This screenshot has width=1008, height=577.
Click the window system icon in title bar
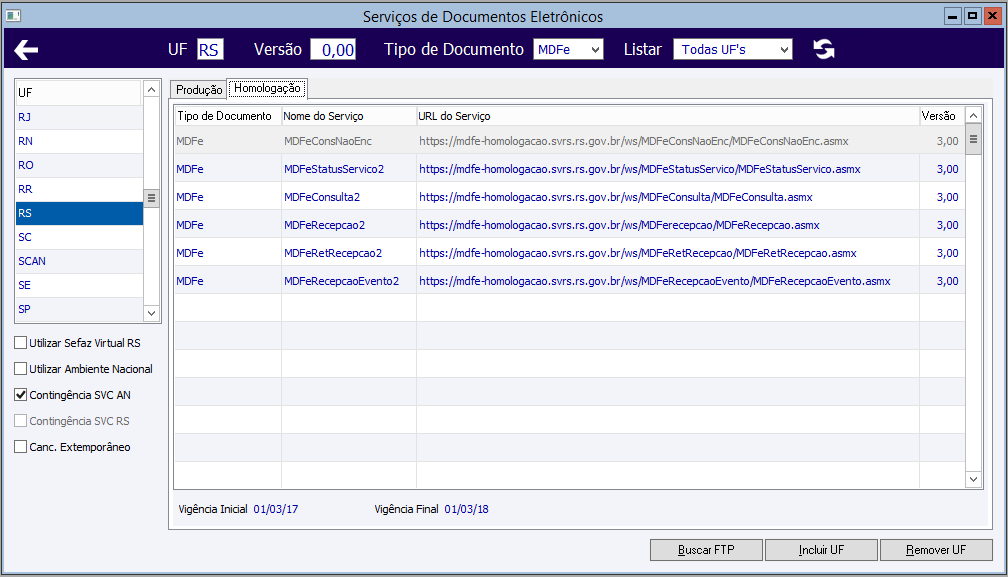[x=13, y=15]
